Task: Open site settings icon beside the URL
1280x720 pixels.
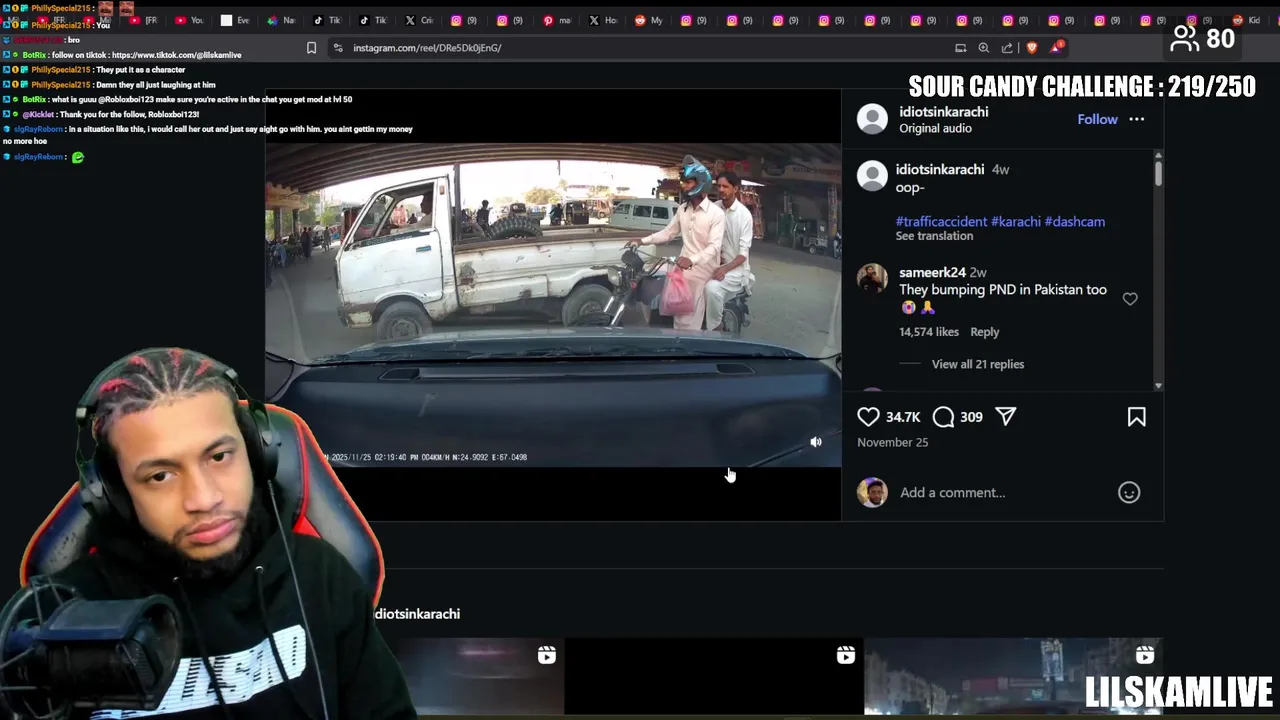Action: pos(338,47)
